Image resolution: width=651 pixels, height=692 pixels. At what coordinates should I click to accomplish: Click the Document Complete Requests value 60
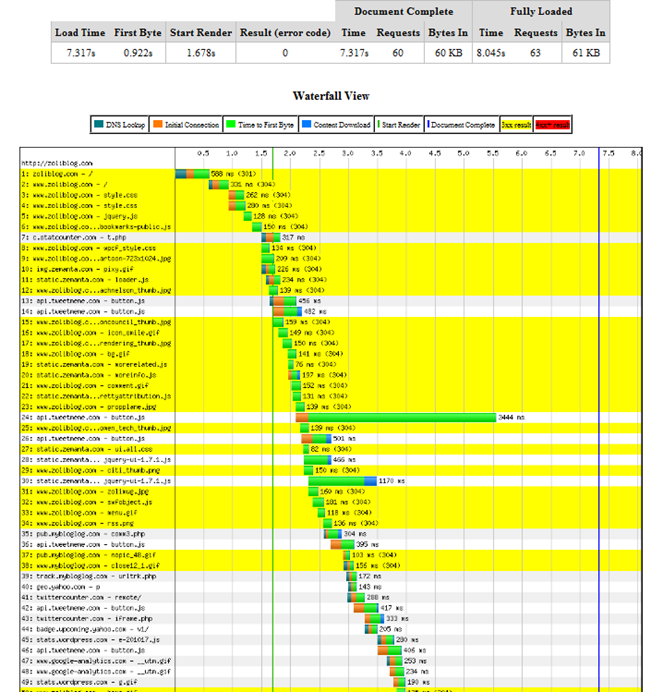click(398, 53)
